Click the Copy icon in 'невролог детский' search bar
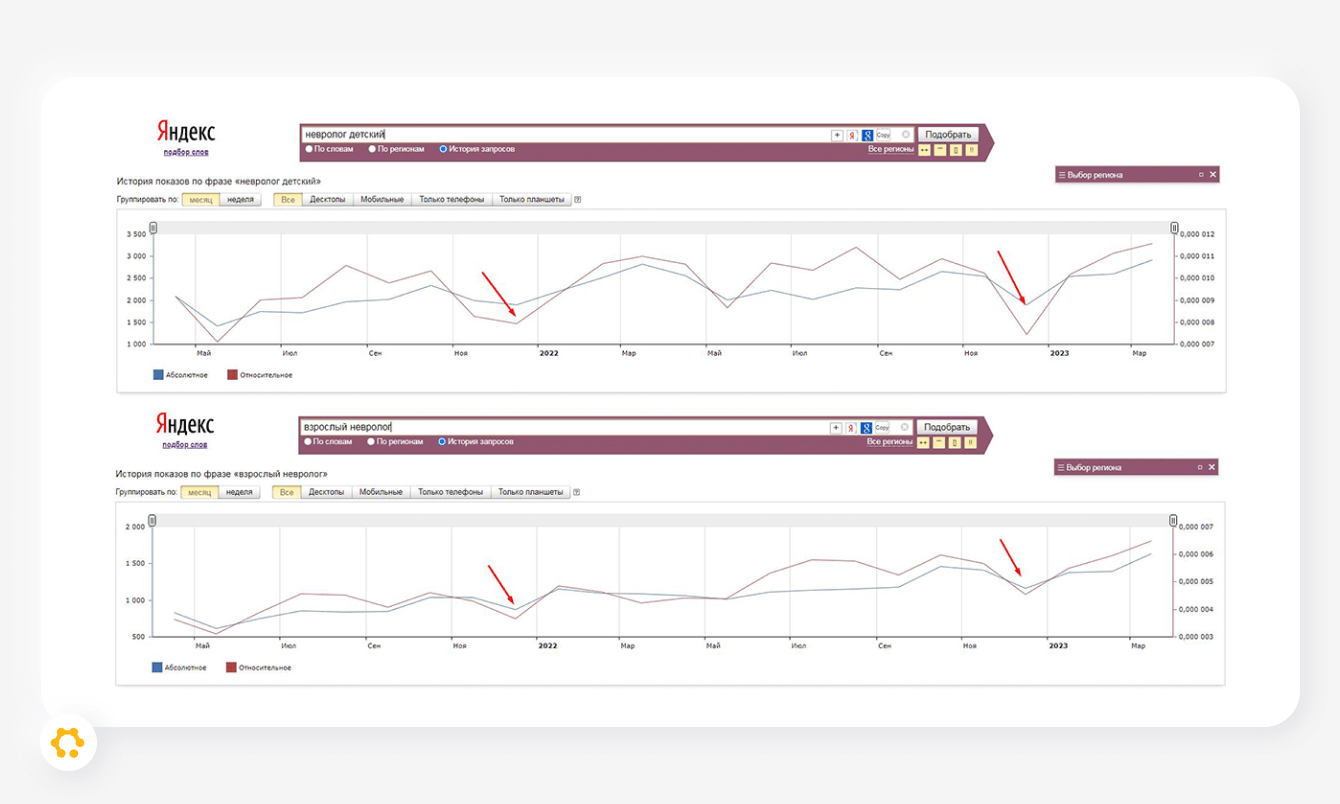This screenshot has height=804, width=1340. pyautogui.click(x=883, y=134)
